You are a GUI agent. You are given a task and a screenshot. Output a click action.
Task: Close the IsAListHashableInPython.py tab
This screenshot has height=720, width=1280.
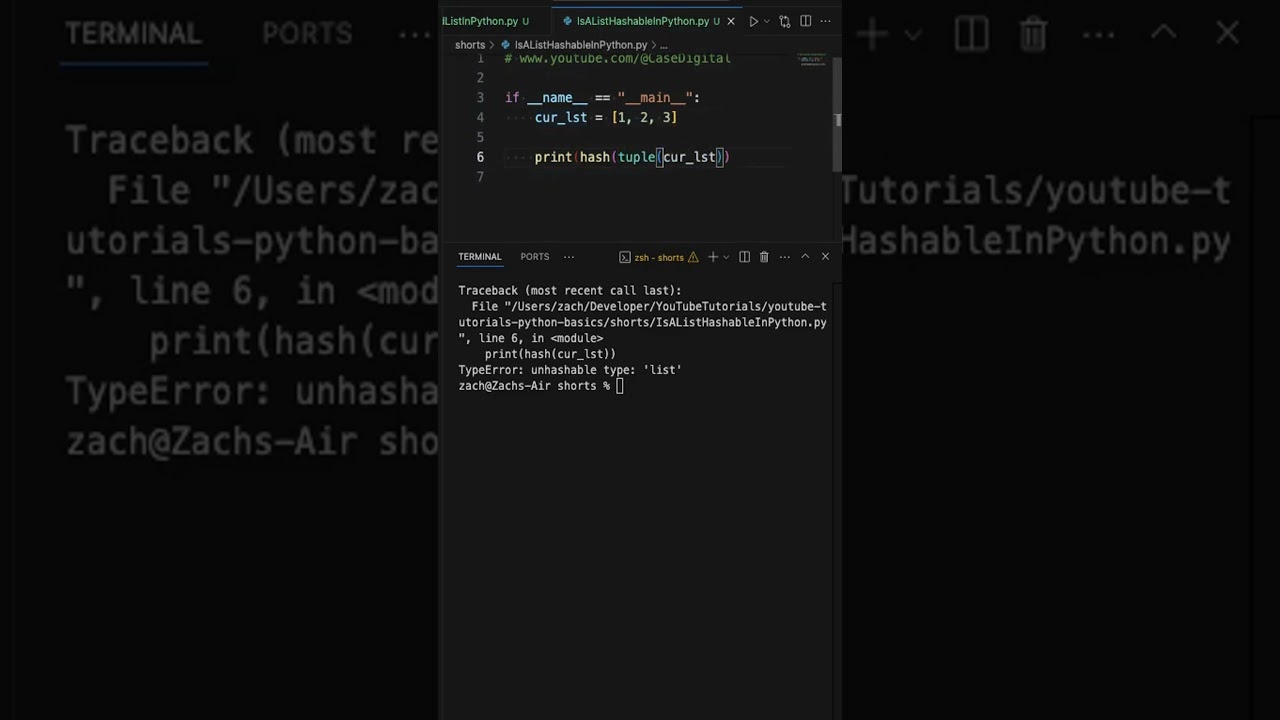click(x=730, y=21)
